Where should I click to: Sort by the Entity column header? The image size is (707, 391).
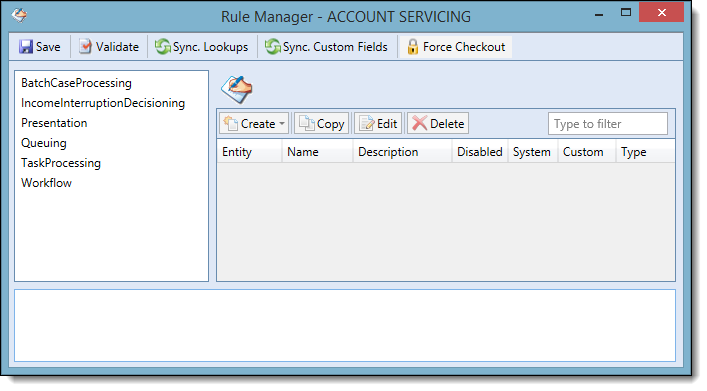point(249,152)
